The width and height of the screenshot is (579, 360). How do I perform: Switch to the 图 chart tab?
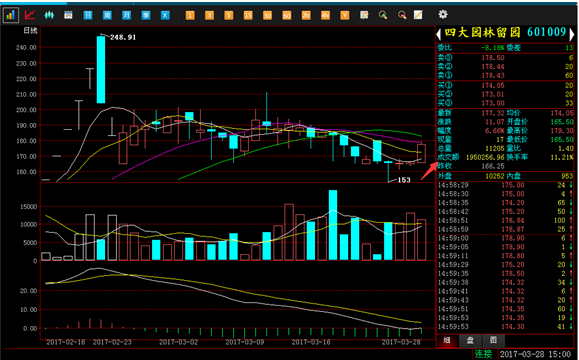[x=493, y=340]
